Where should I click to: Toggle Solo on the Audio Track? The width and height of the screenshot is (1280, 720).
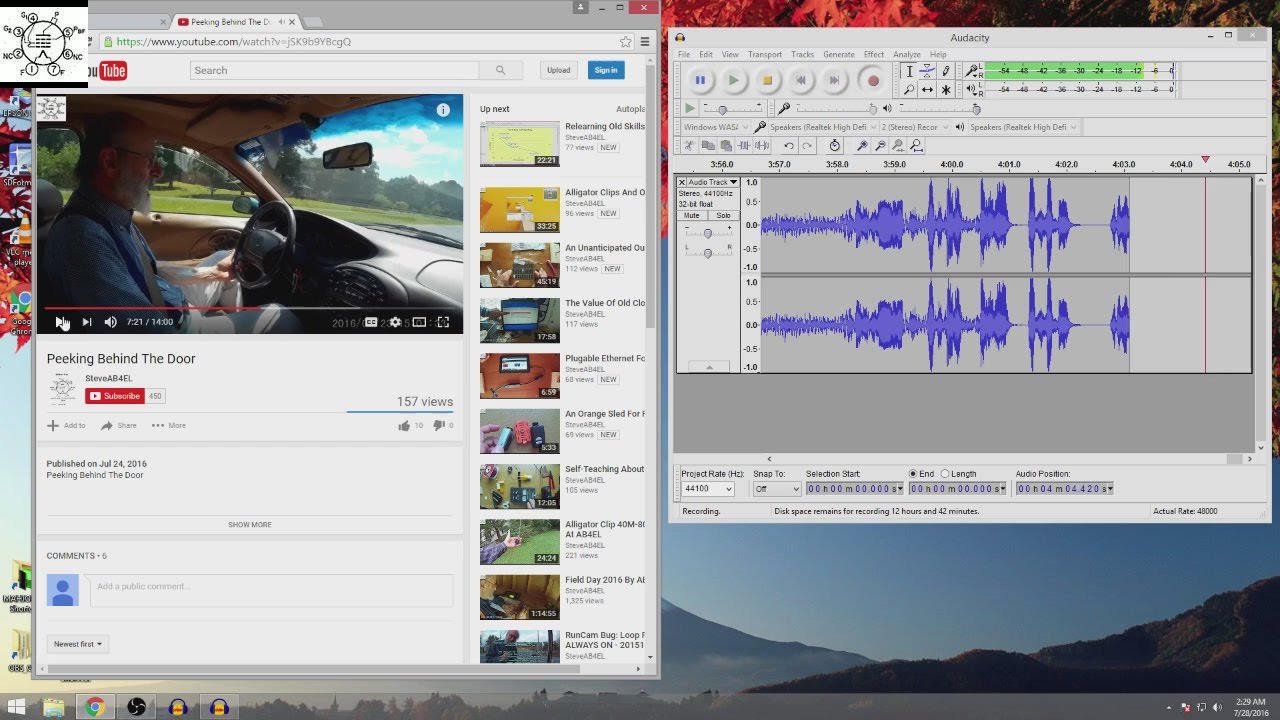click(723, 216)
